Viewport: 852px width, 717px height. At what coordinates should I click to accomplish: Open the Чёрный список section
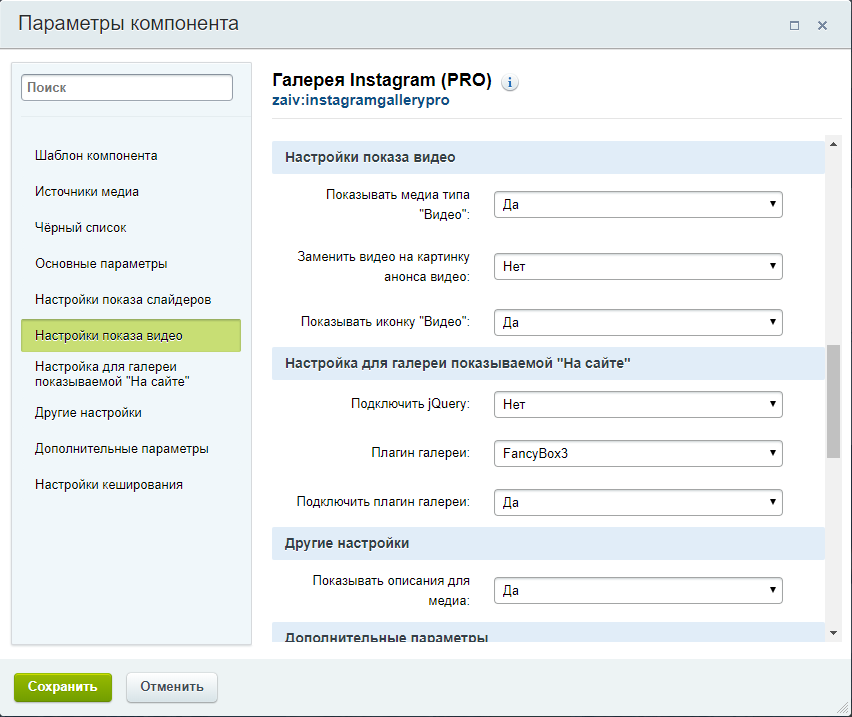81,228
